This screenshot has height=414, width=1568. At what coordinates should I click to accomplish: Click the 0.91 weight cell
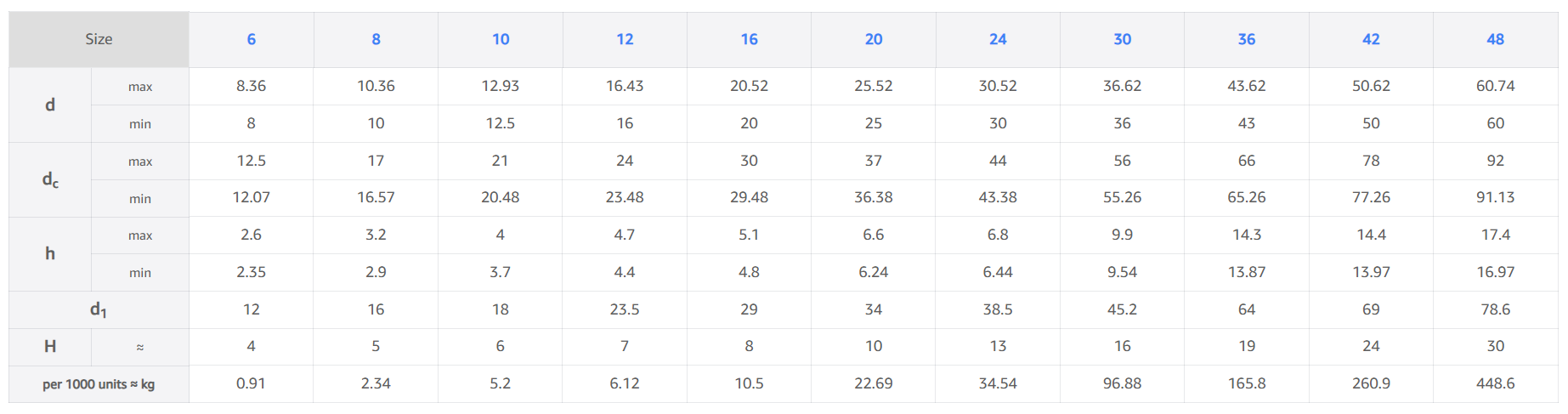pyautogui.click(x=251, y=383)
